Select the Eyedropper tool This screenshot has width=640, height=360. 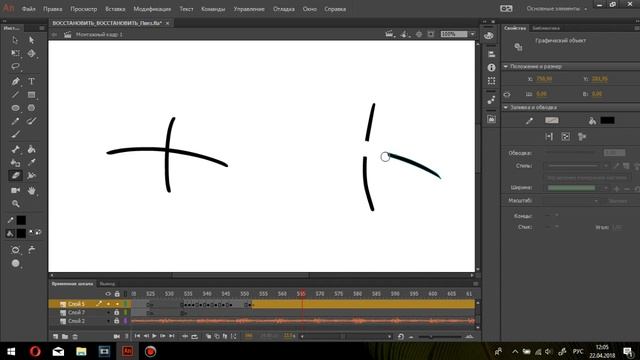coord(31,163)
